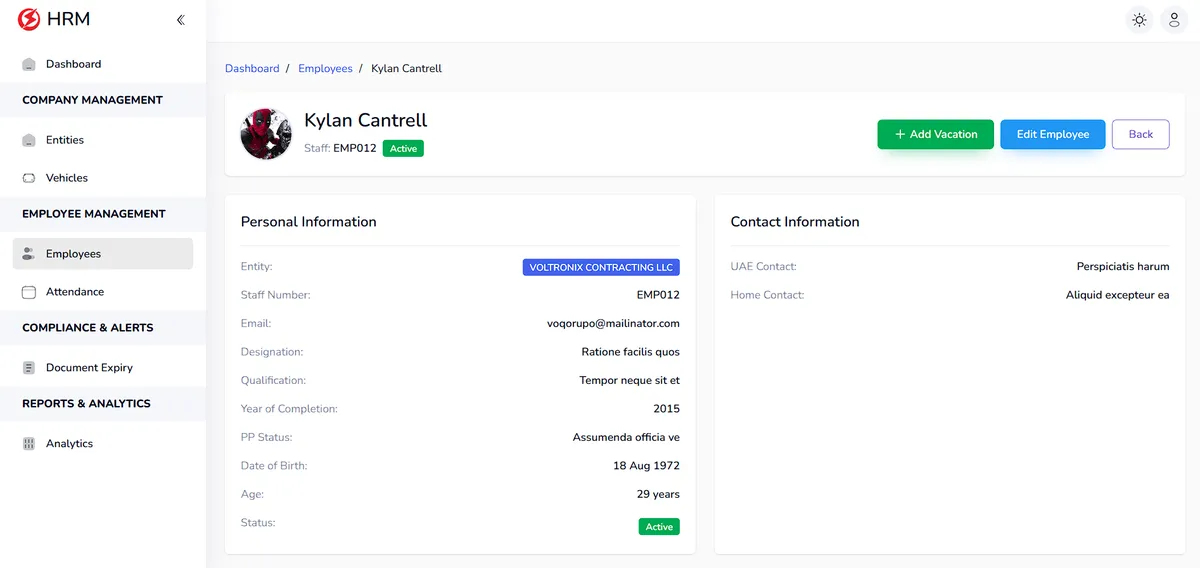
Task: Click Date of Birth '18 Aug 1972'
Action: tap(646, 466)
